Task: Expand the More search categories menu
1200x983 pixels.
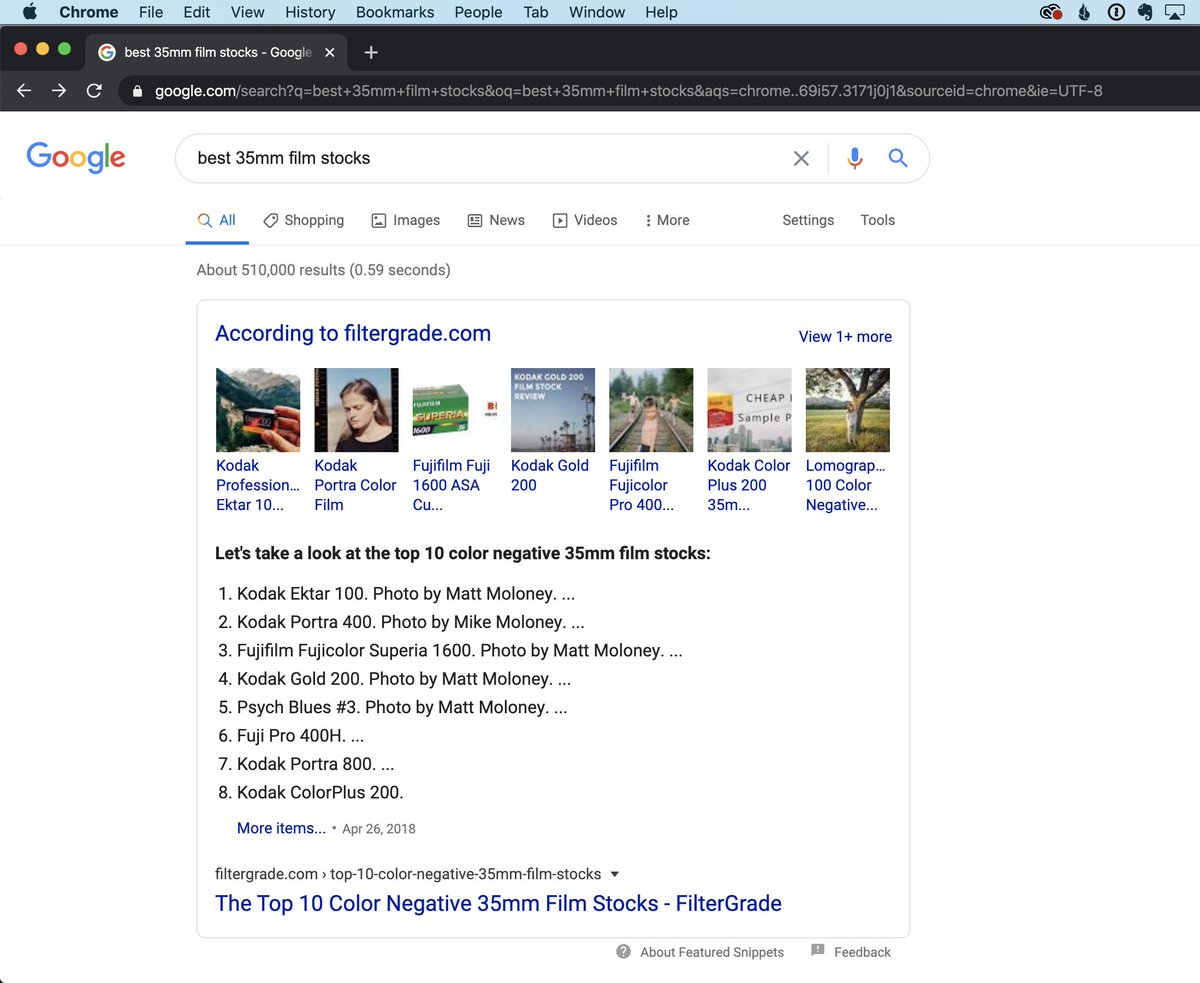Action: click(667, 221)
